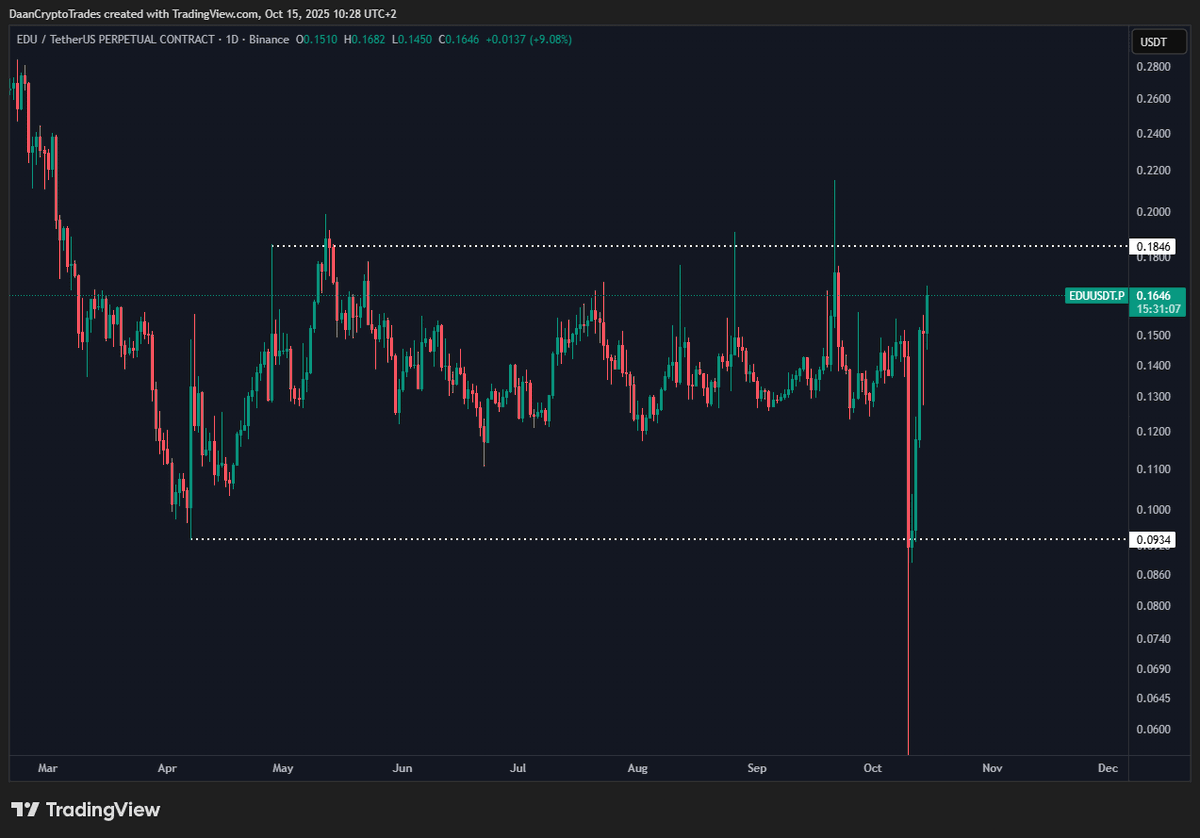Select the 0.0934 horizontal line price label
Image resolution: width=1200 pixels, height=838 pixels.
(x=1152, y=539)
